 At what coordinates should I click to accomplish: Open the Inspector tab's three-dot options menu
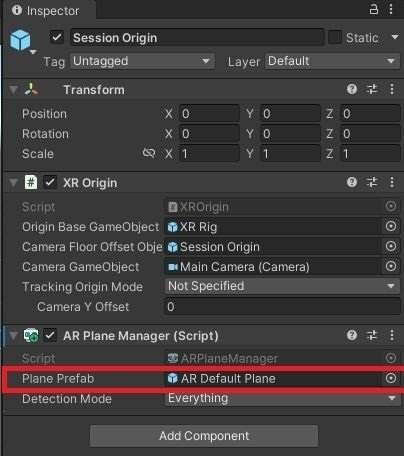(x=391, y=9)
